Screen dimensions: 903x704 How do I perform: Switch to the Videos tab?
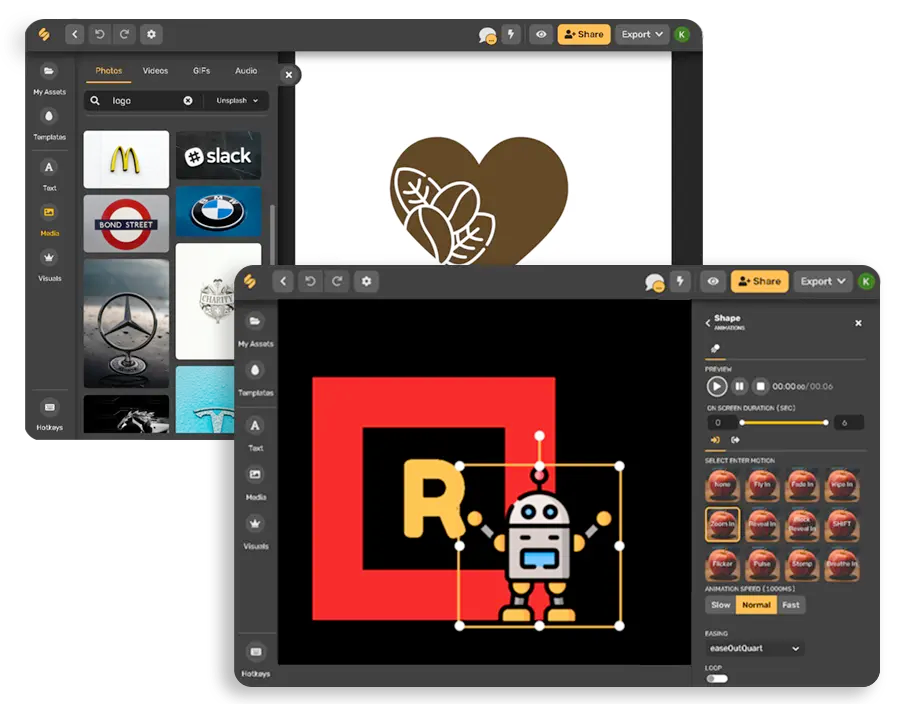(155, 71)
